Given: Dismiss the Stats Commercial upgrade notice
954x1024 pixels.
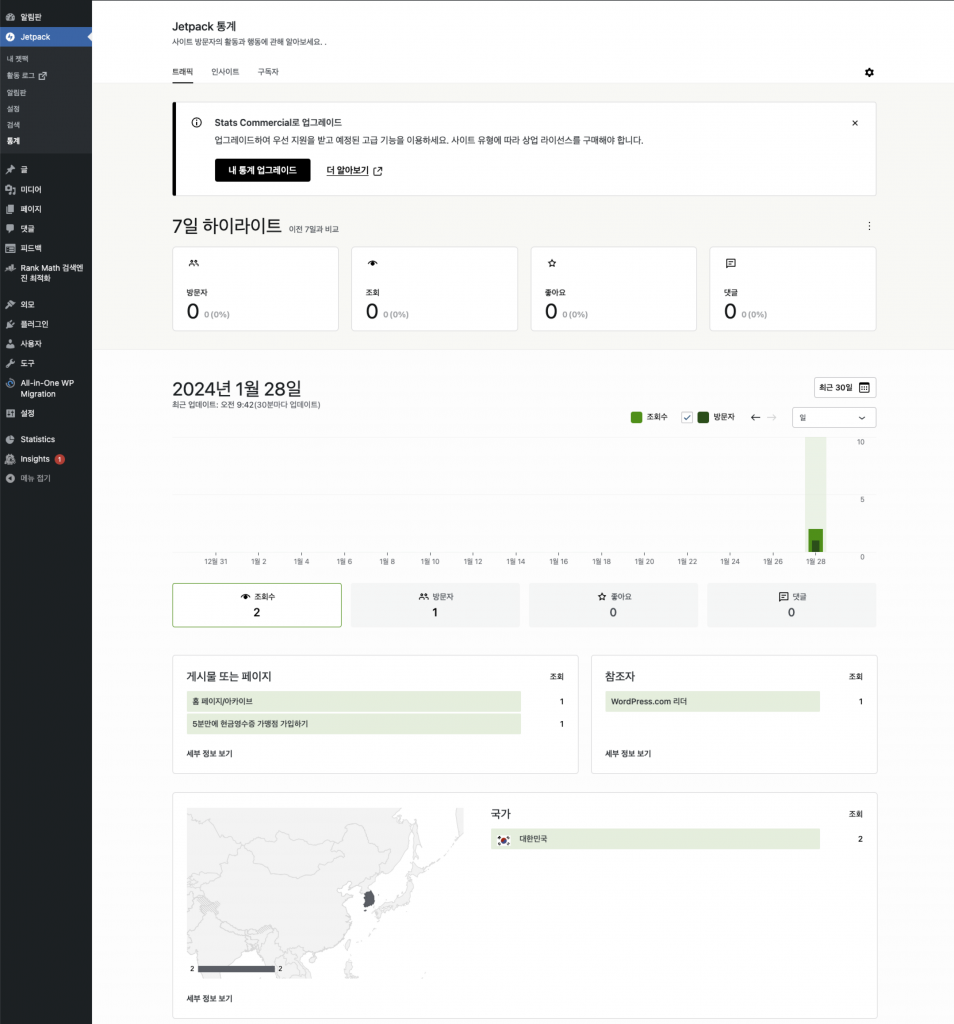Looking at the screenshot, I should [x=854, y=123].
